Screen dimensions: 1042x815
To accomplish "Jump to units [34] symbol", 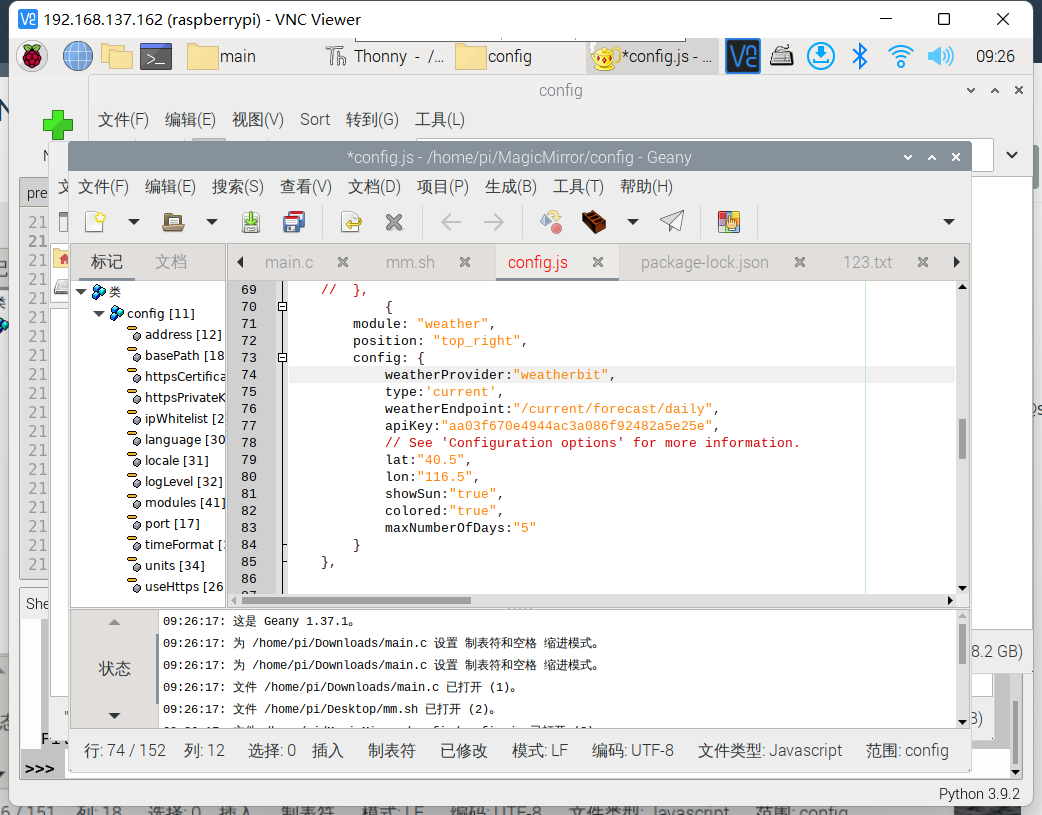I will (174, 566).
